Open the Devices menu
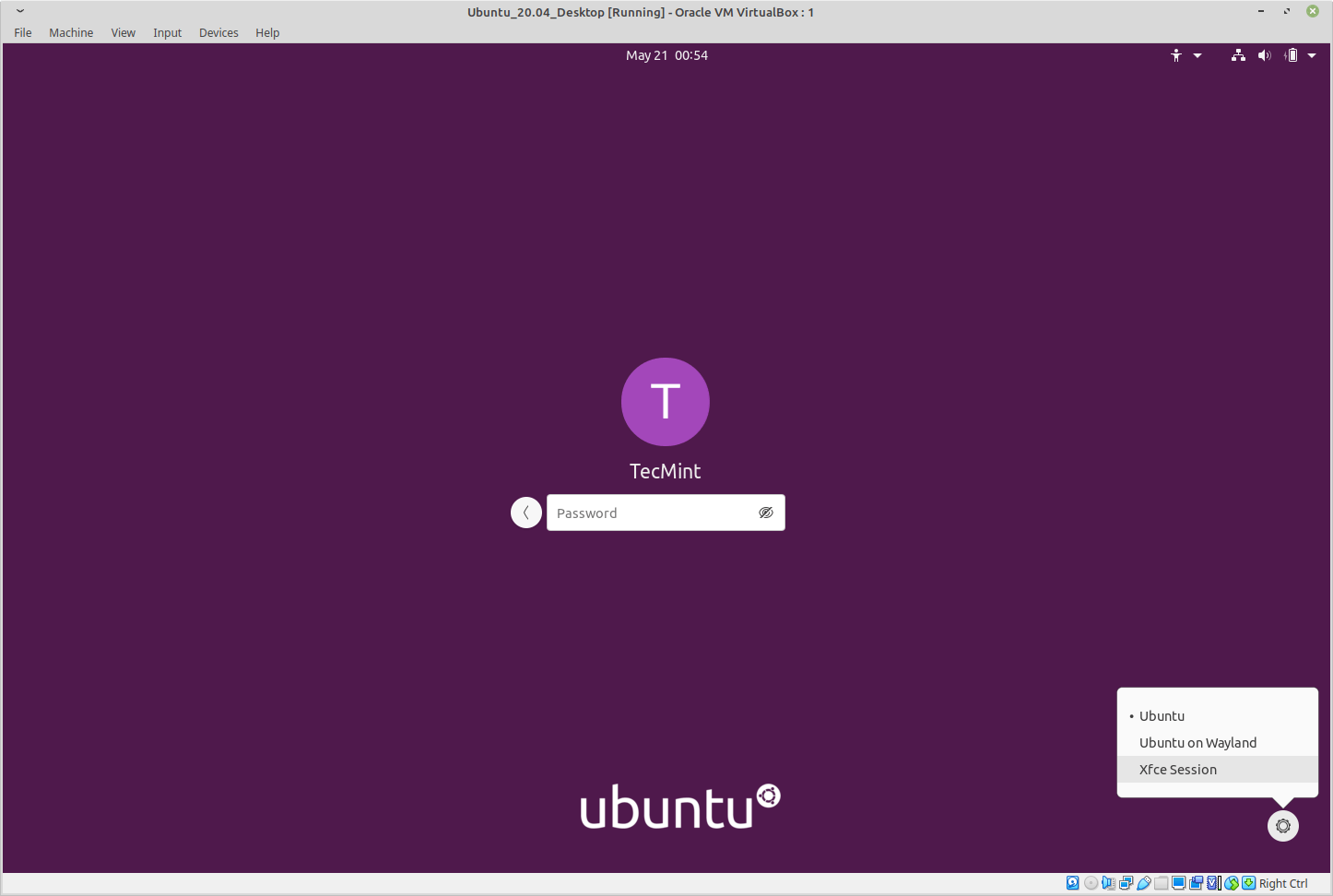 coord(218,32)
